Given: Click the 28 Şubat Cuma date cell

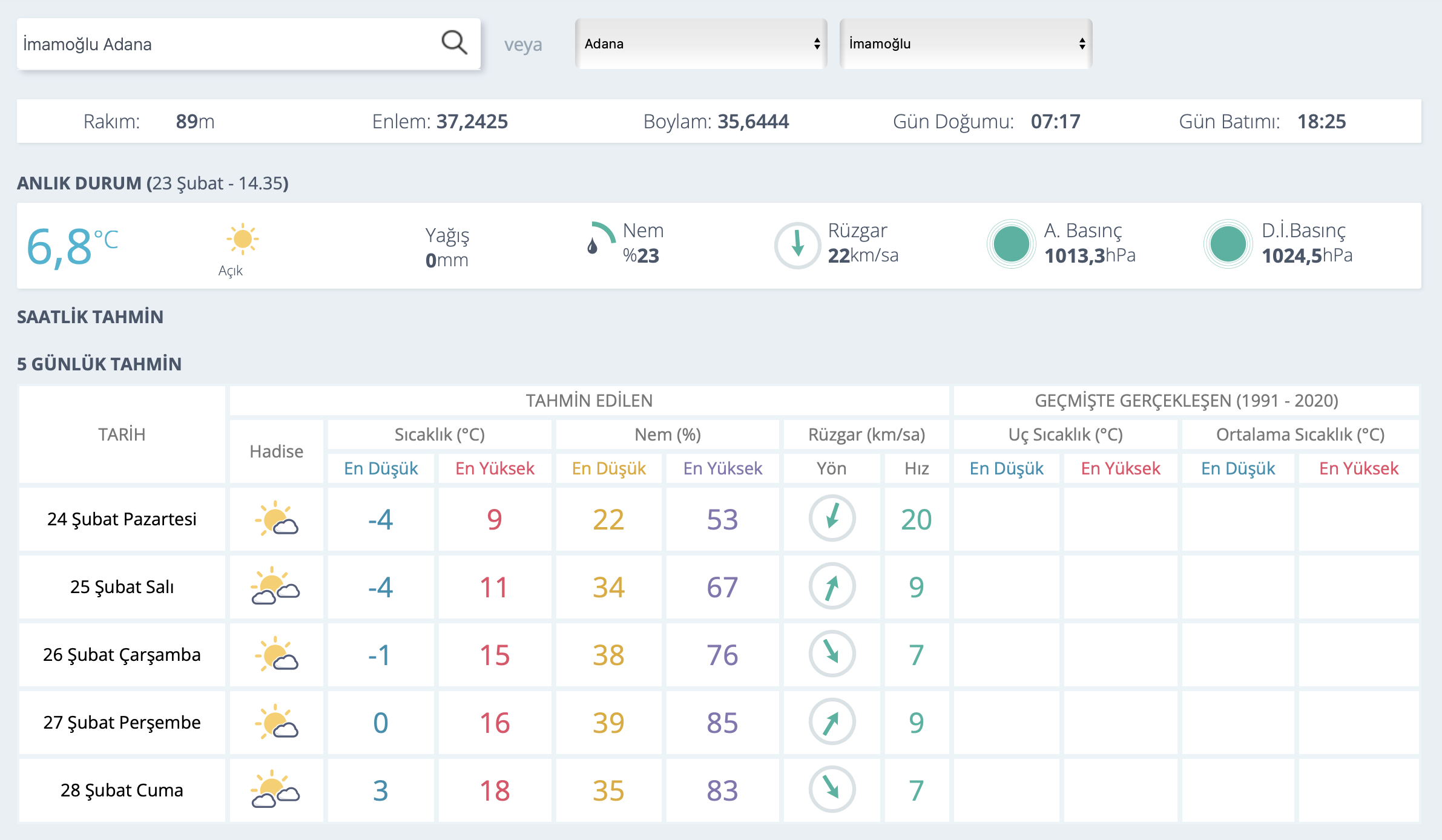Looking at the screenshot, I should pyautogui.click(x=122, y=790).
